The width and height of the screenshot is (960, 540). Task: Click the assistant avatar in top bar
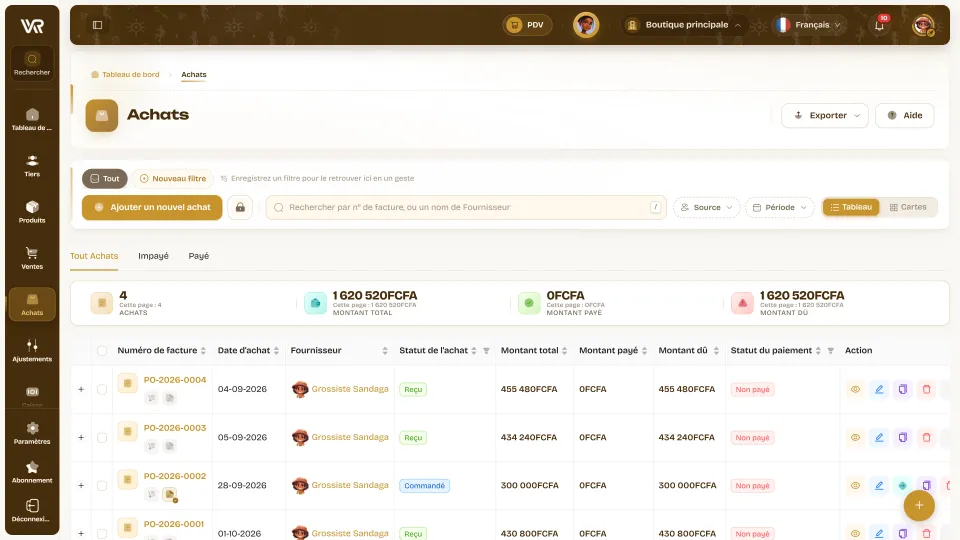586,25
